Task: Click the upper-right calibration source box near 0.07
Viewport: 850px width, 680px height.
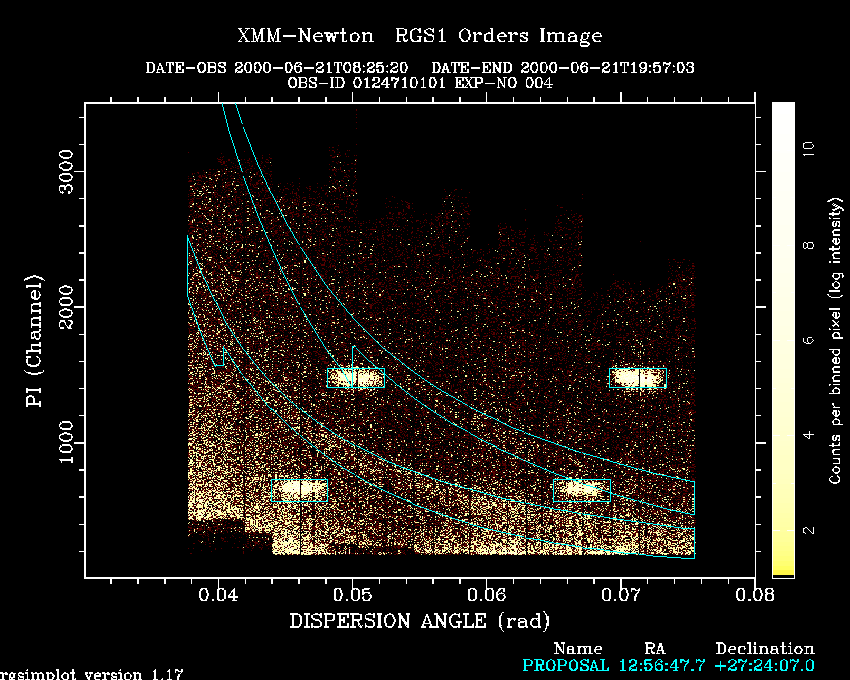Action: (638, 378)
